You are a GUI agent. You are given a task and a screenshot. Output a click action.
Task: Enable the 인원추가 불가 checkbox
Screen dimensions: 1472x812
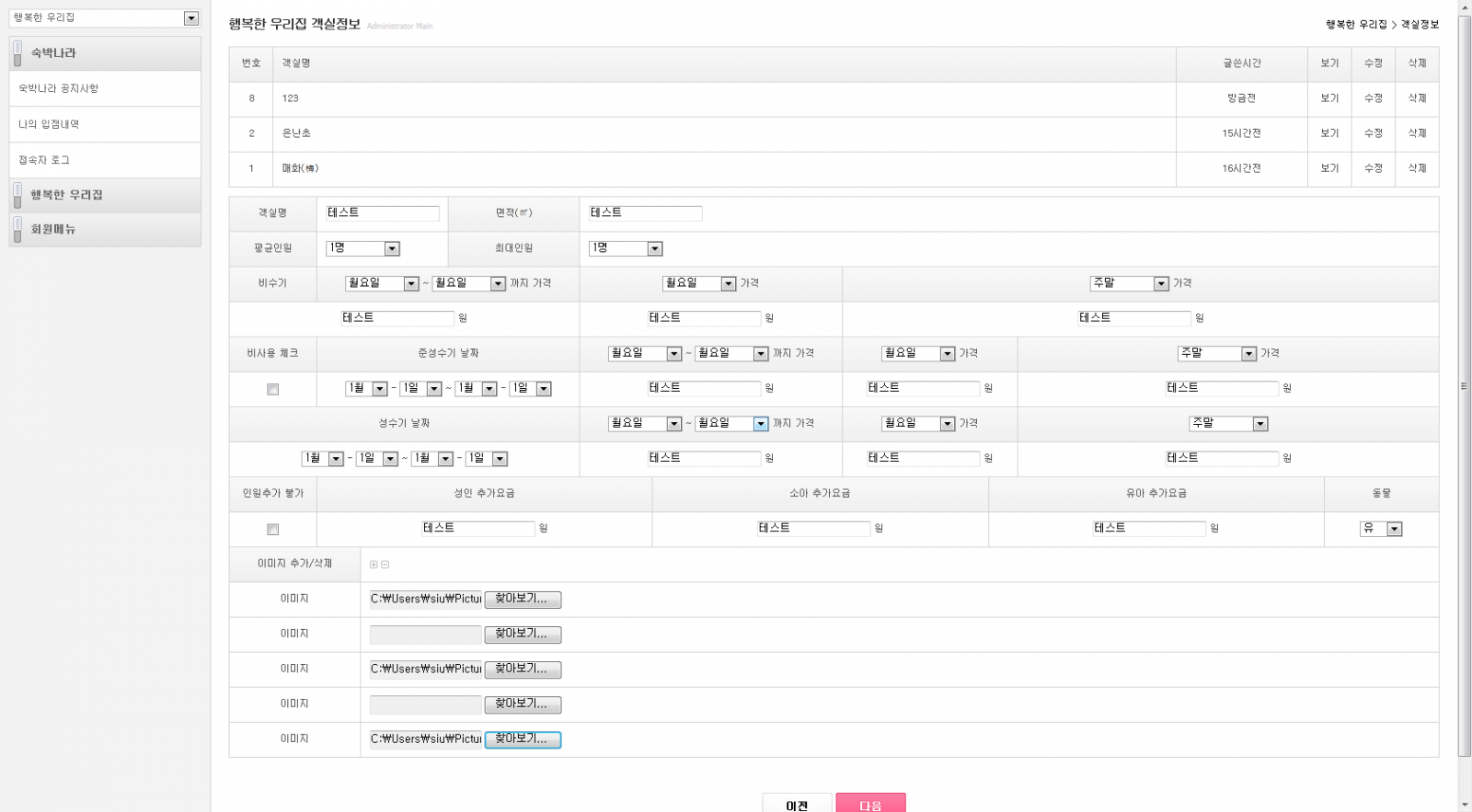click(272, 529)
